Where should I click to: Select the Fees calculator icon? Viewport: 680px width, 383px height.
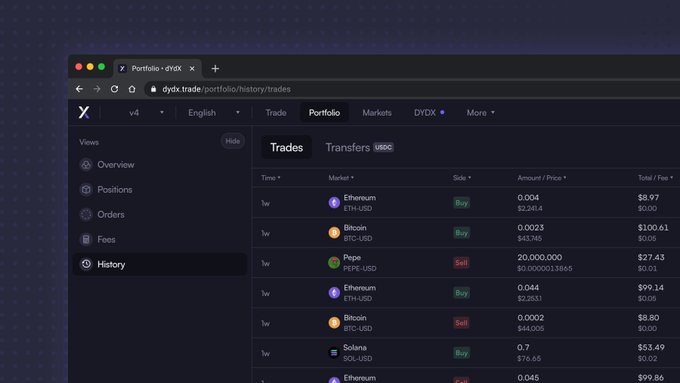pos(86,239)
